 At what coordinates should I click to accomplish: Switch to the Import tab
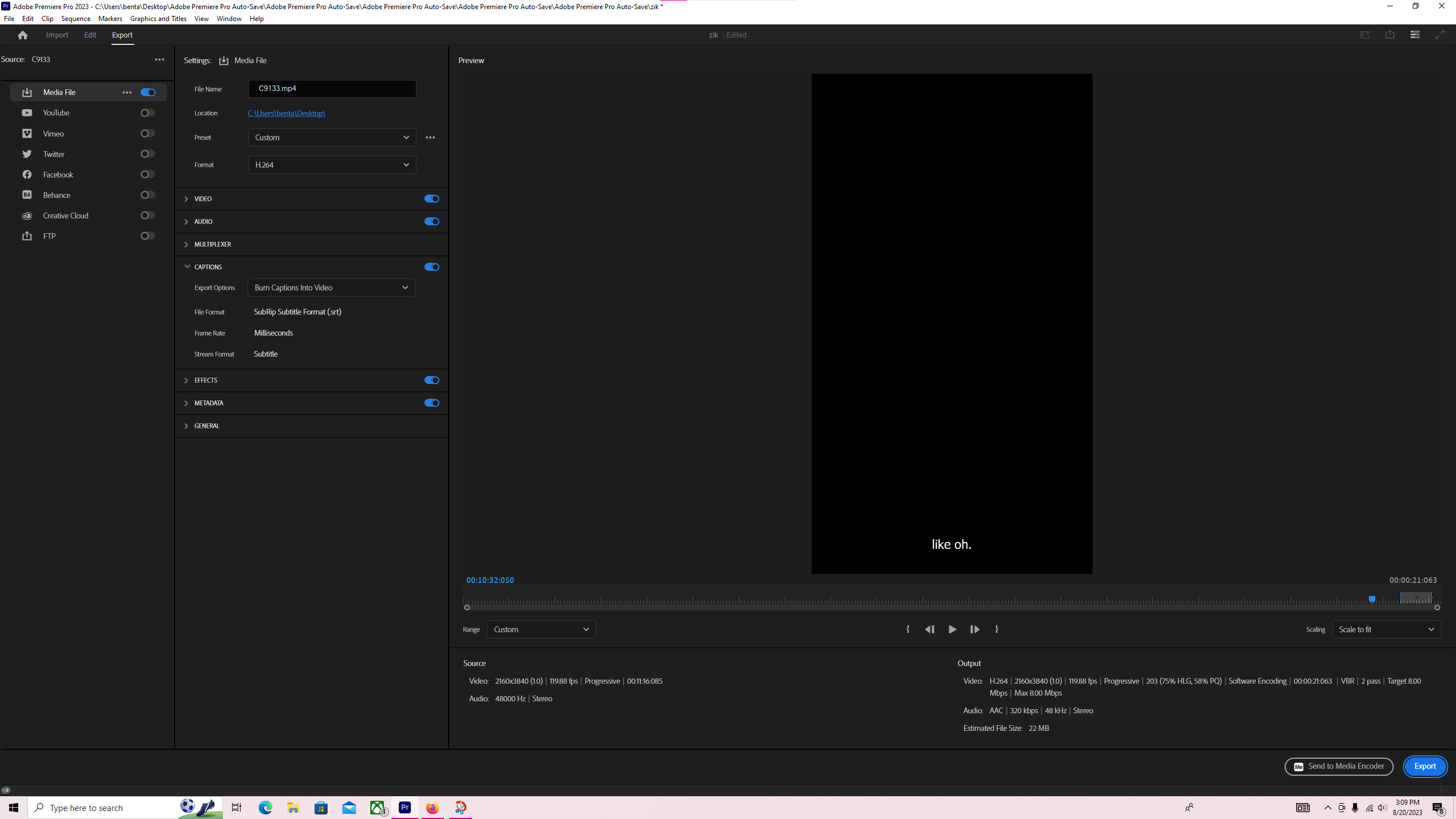pos(57,35)
